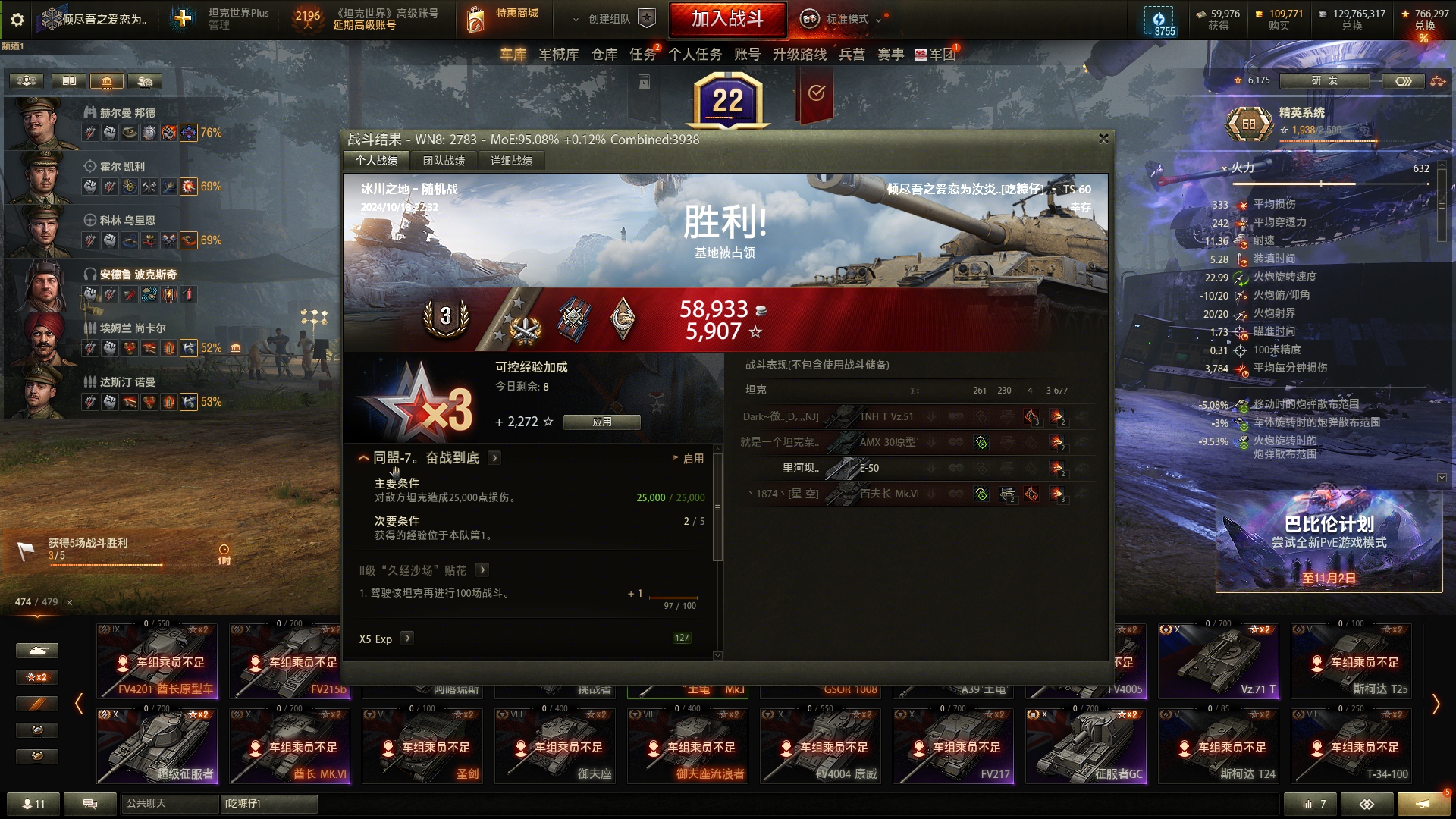Image resolution: width=1456 pixels, height=819 pixels.
Task: Click the barracks crew view icon
Action: tap(106, 80)
